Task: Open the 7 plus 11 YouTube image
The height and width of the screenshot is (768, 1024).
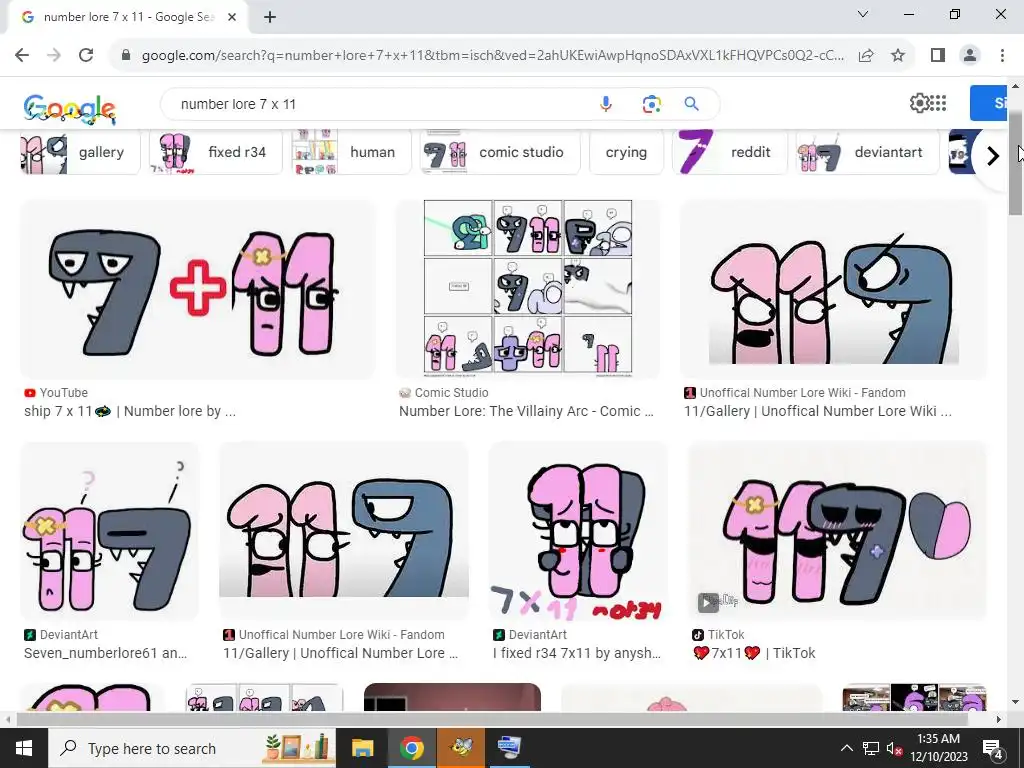Action: pyautogui.click(x=198, y=289)
